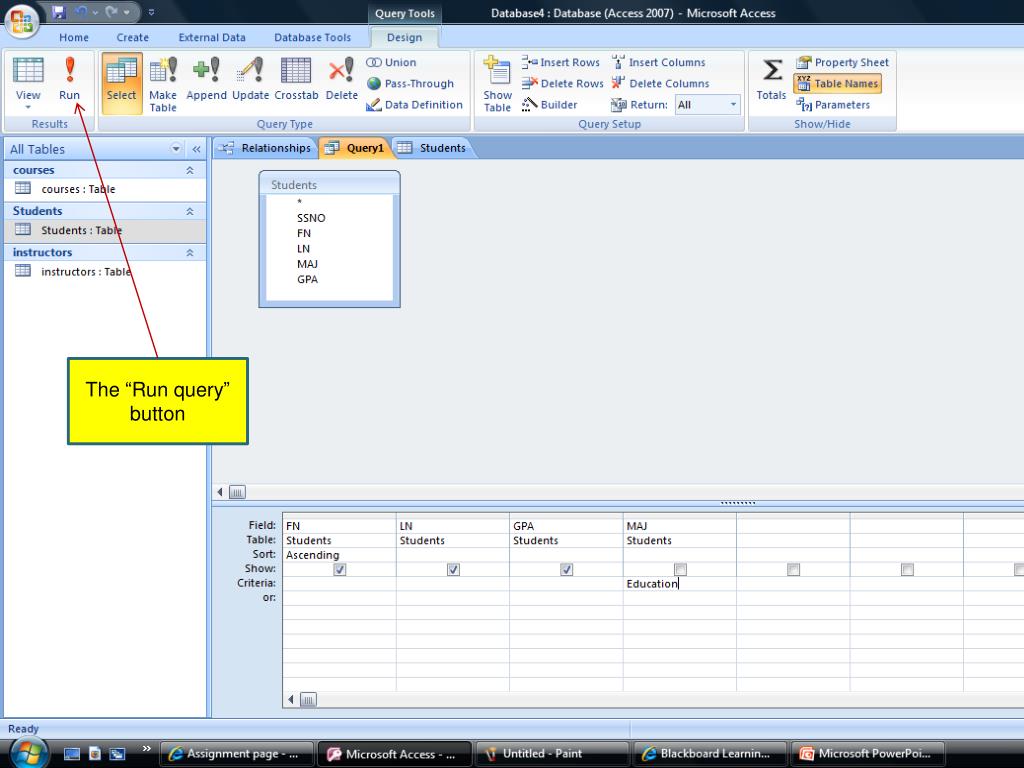Collapse the instructors group
This screenshot has height=768, width=1024.
(x=189, y=253)
